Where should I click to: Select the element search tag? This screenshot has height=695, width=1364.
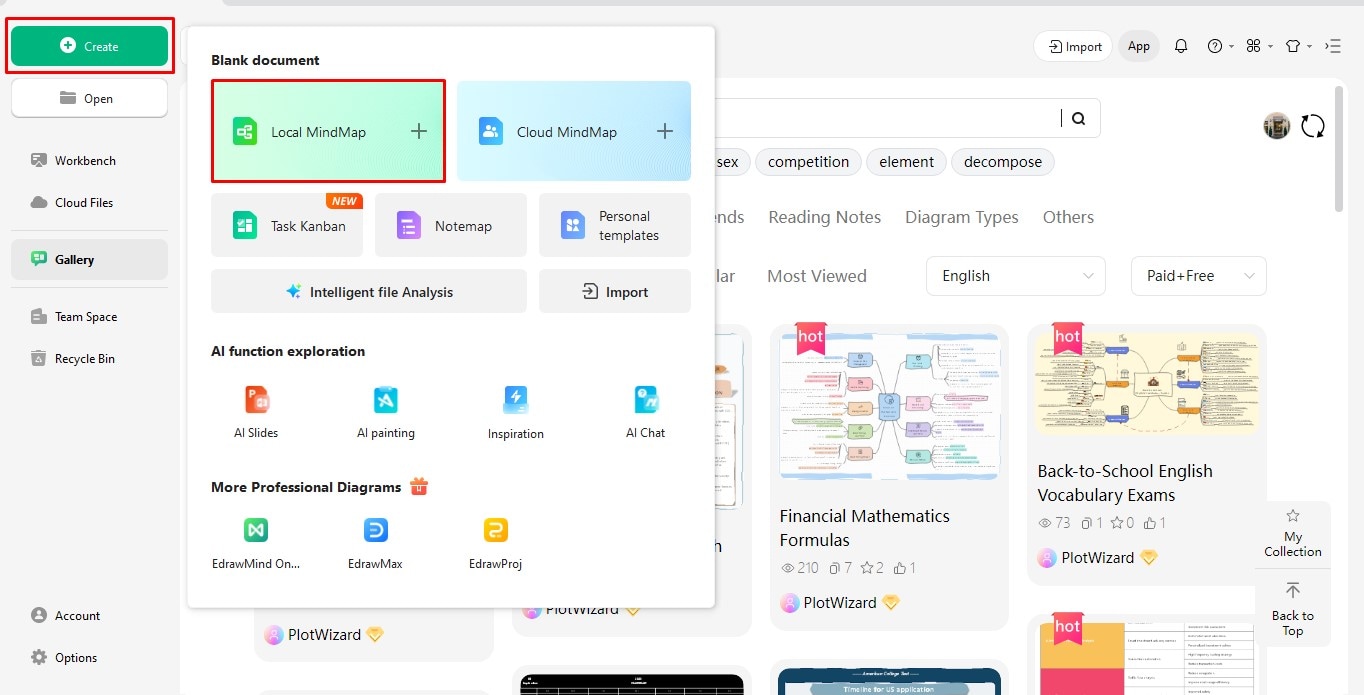pyautogui.click(x=906, y=162)
